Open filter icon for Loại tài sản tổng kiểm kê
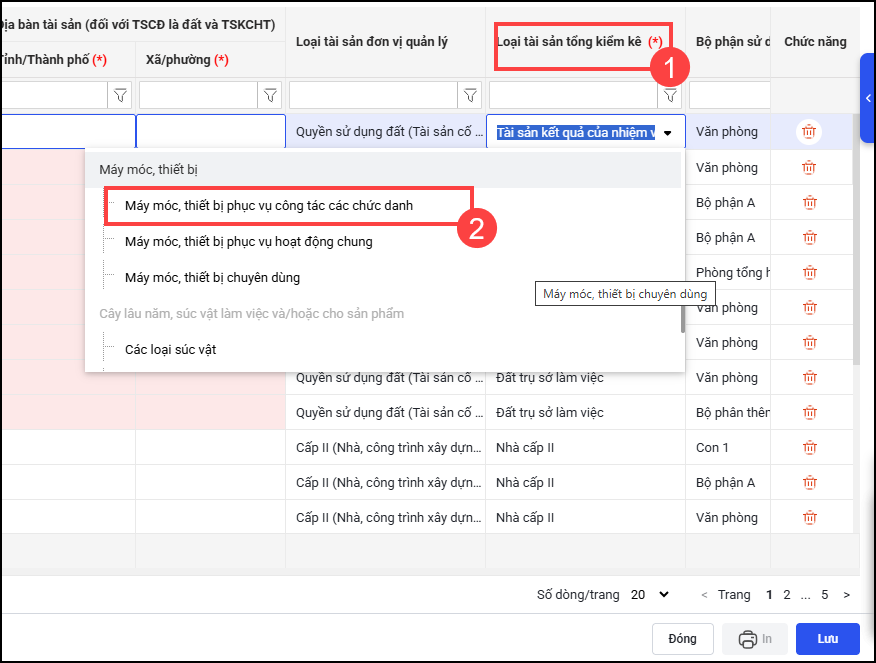The width and height of the screenshot is (876, 663). (x=670, y=95)
